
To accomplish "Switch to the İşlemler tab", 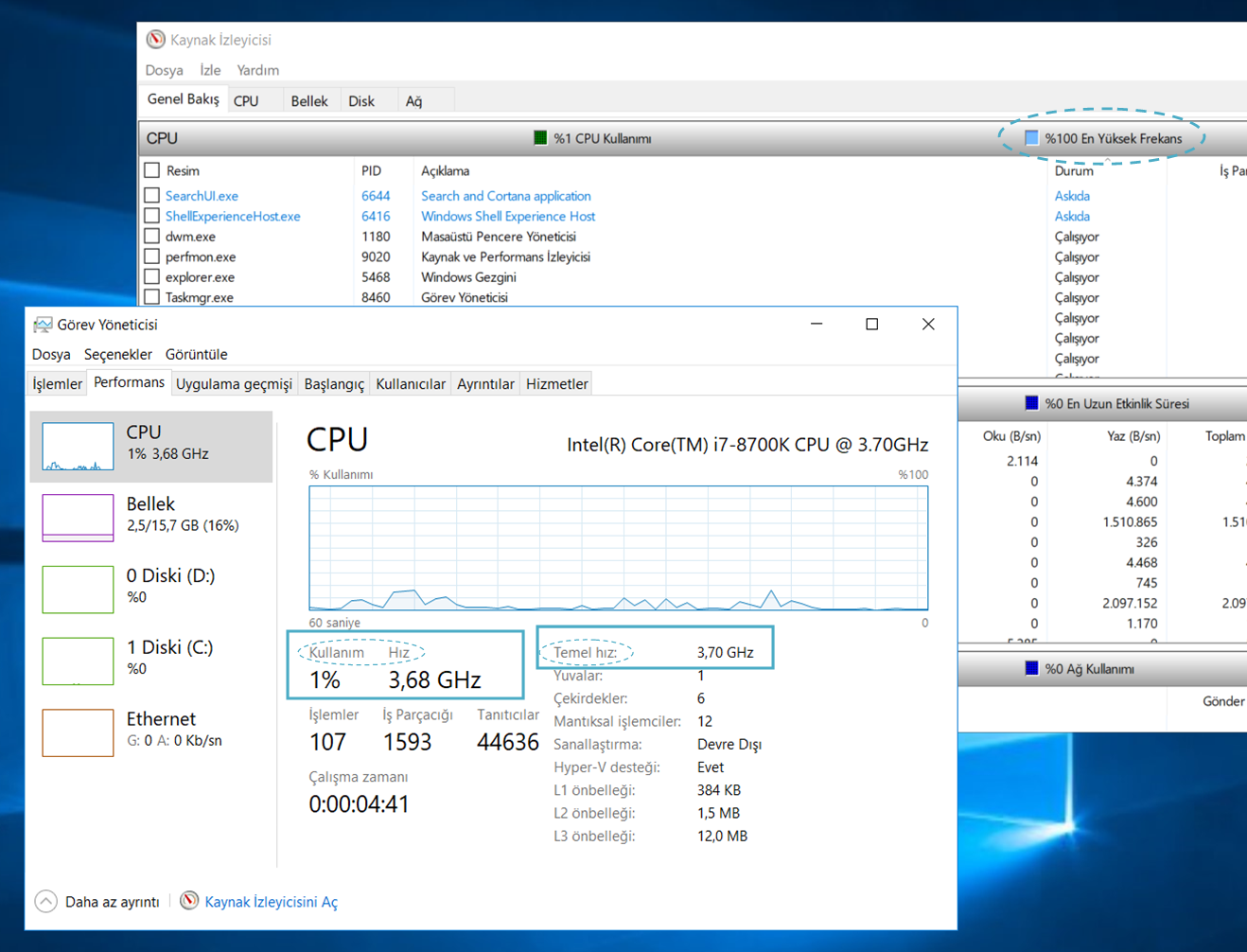I will point(57,383).
